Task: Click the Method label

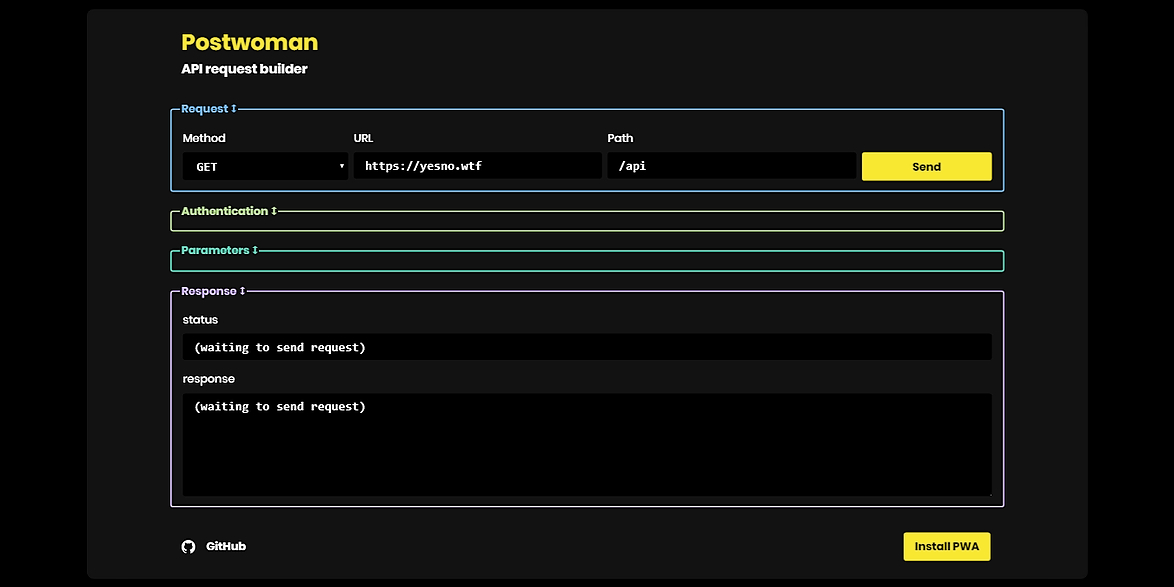Action: tap(204, 138)
